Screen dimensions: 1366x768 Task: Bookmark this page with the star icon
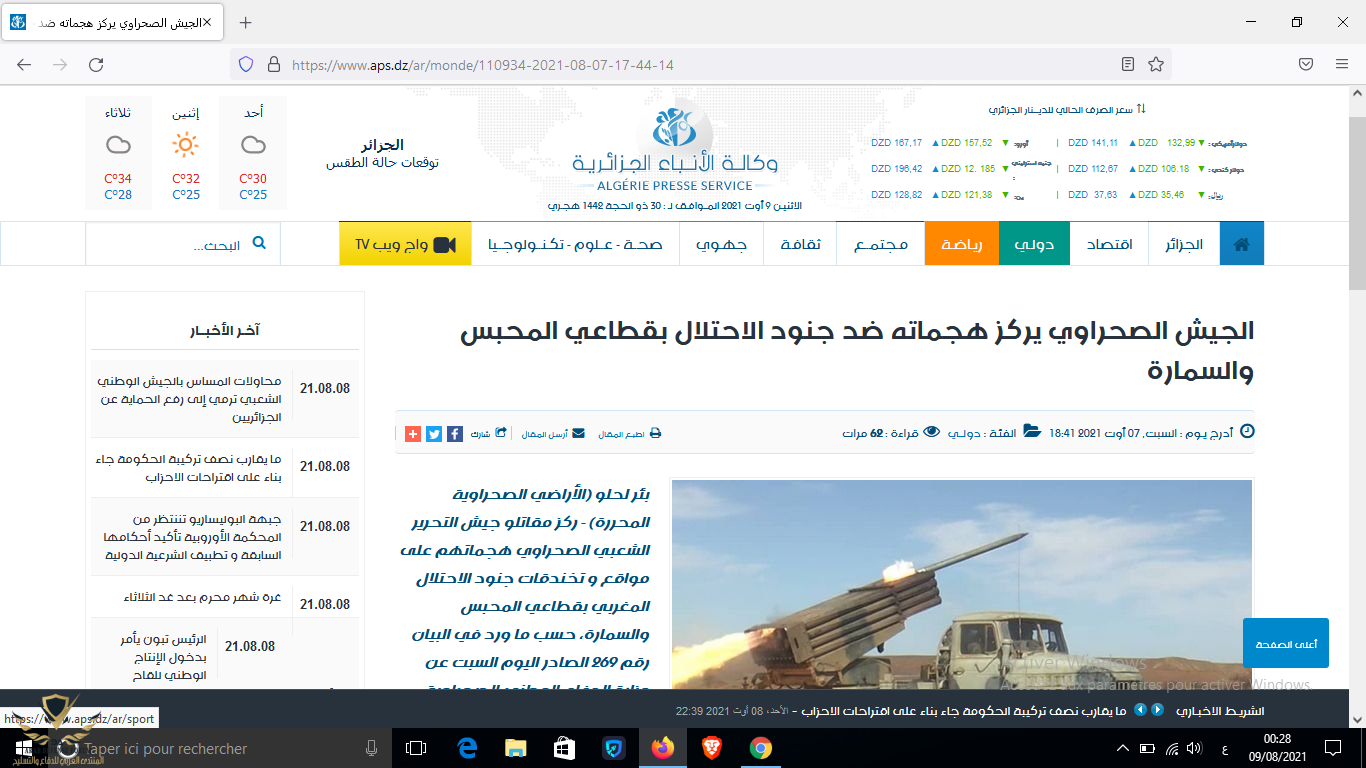click(1156, 64)
